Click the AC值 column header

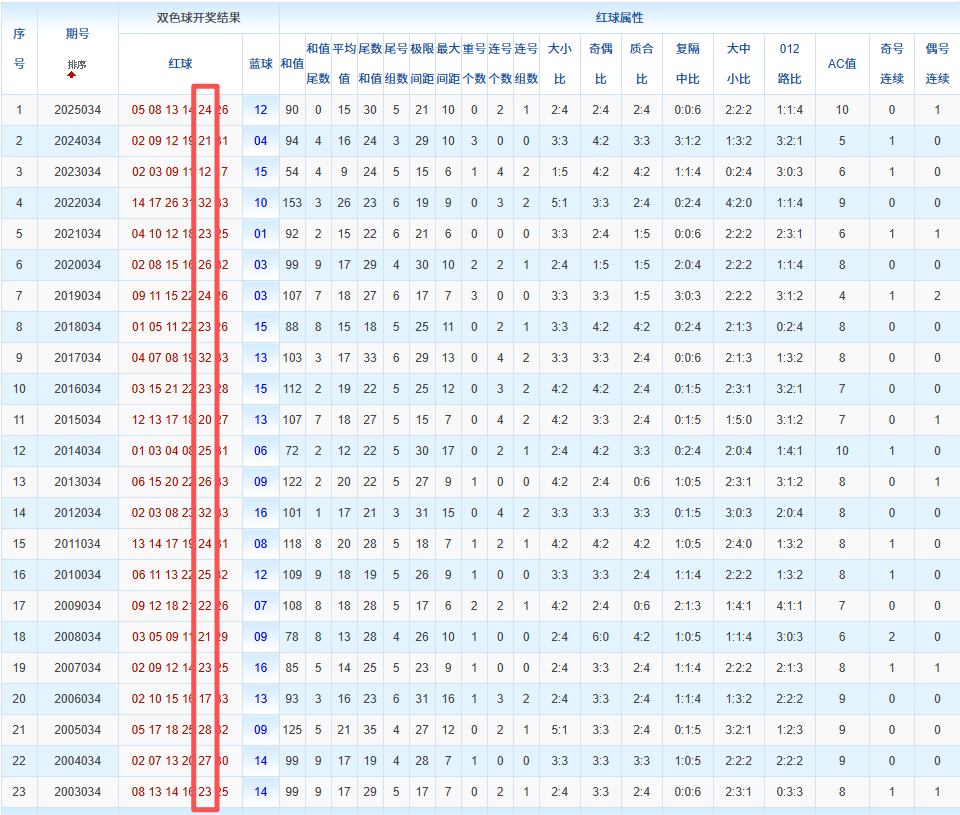pos(842,63)
